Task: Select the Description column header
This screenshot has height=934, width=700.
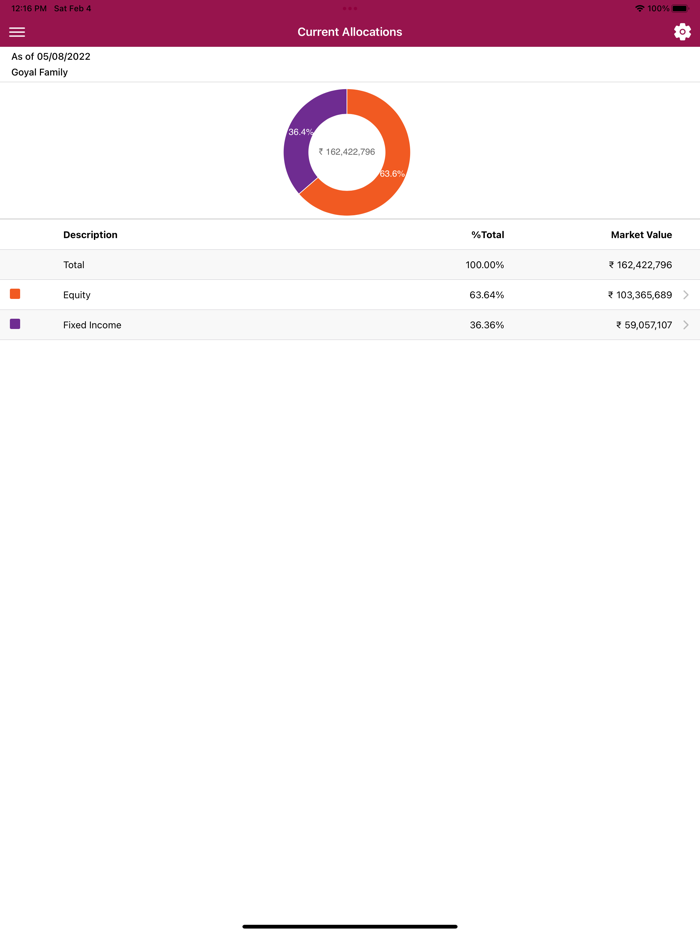Action: coord(90,234)
